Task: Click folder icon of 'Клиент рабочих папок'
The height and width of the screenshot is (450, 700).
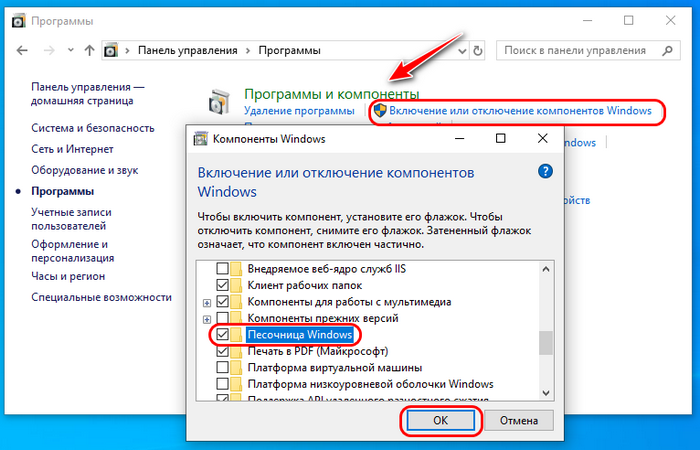Action: 236,285
